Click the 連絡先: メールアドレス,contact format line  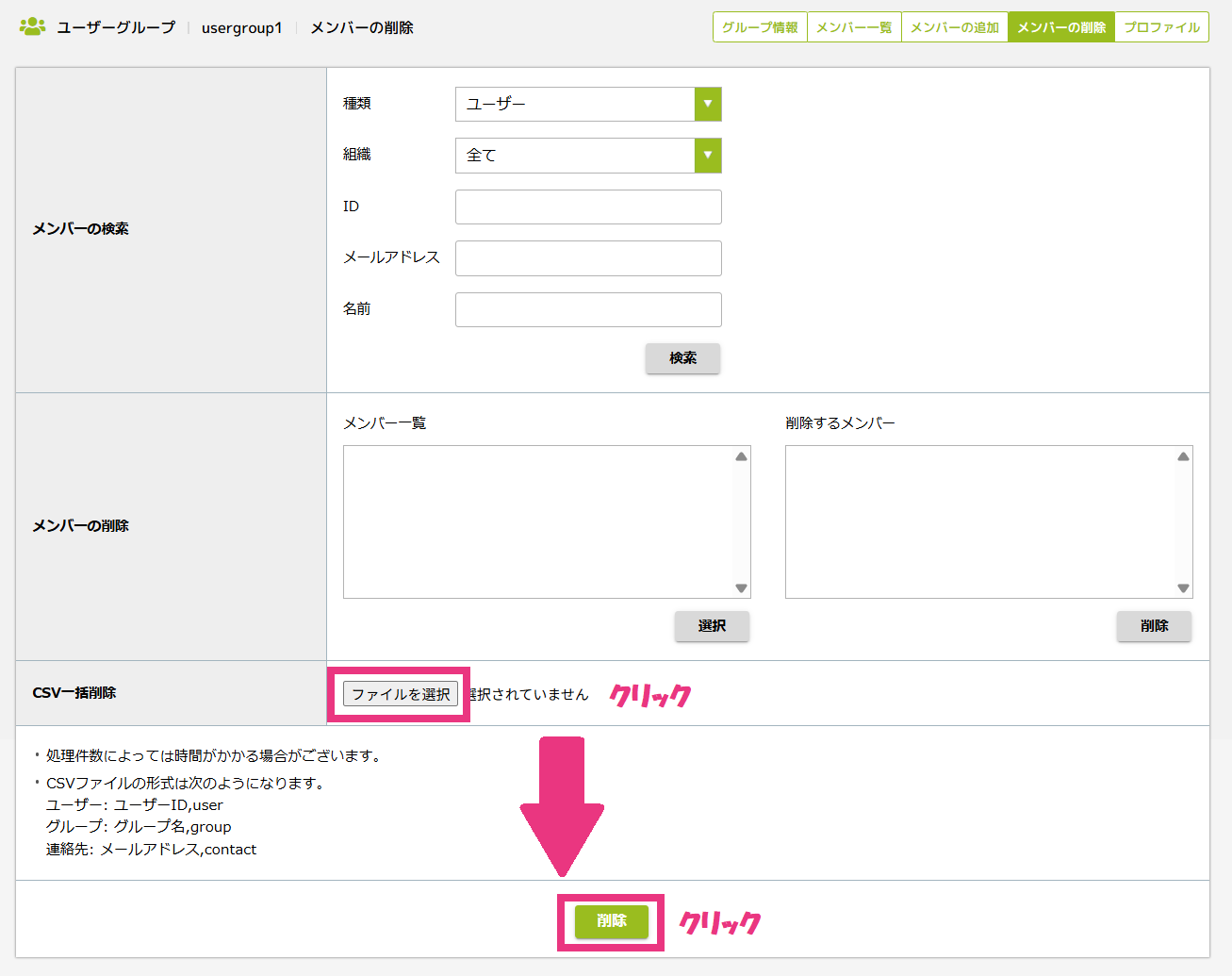pos(151,850)
